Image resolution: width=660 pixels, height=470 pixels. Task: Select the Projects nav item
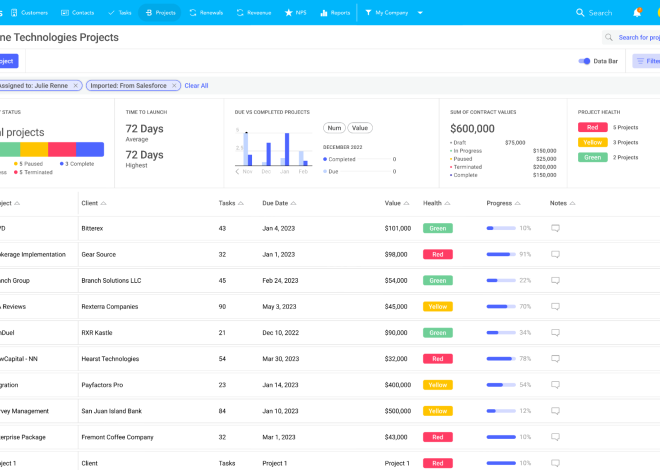160,13
